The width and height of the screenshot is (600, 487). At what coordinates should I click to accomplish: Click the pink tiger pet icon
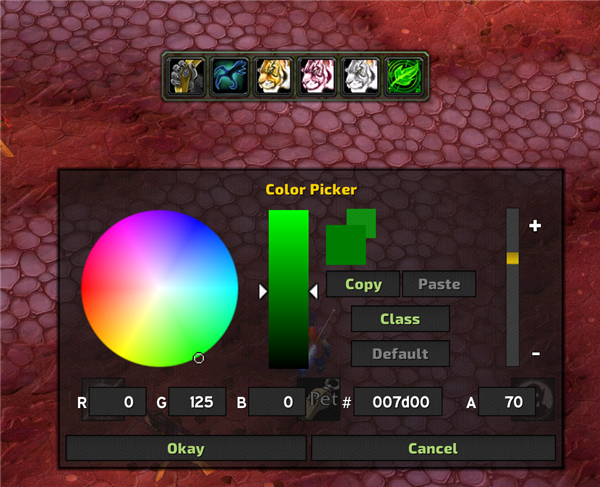[x=317, y=76]
